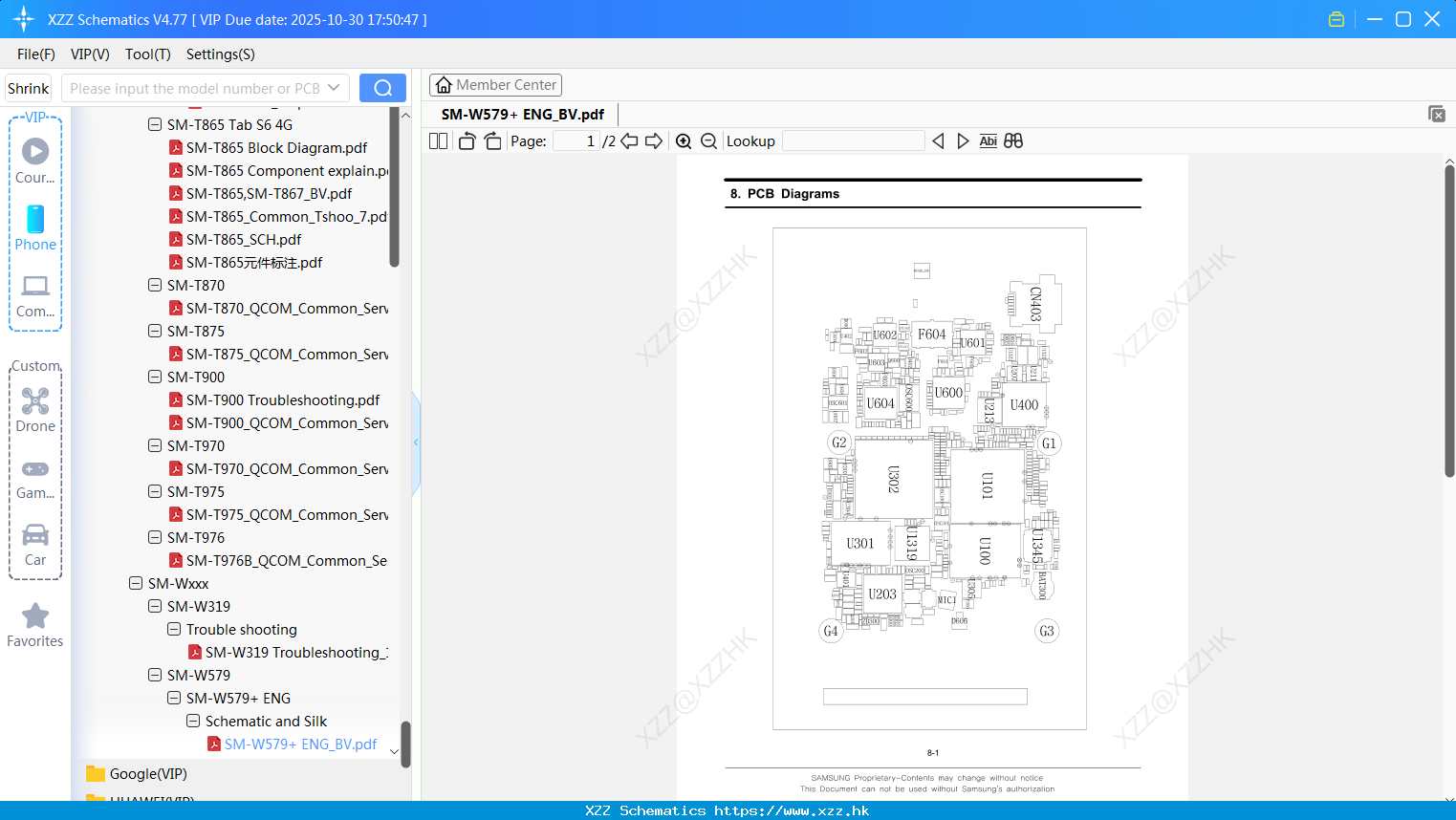
Task: Zoom out of the PDF
Action: coord(708,140)
